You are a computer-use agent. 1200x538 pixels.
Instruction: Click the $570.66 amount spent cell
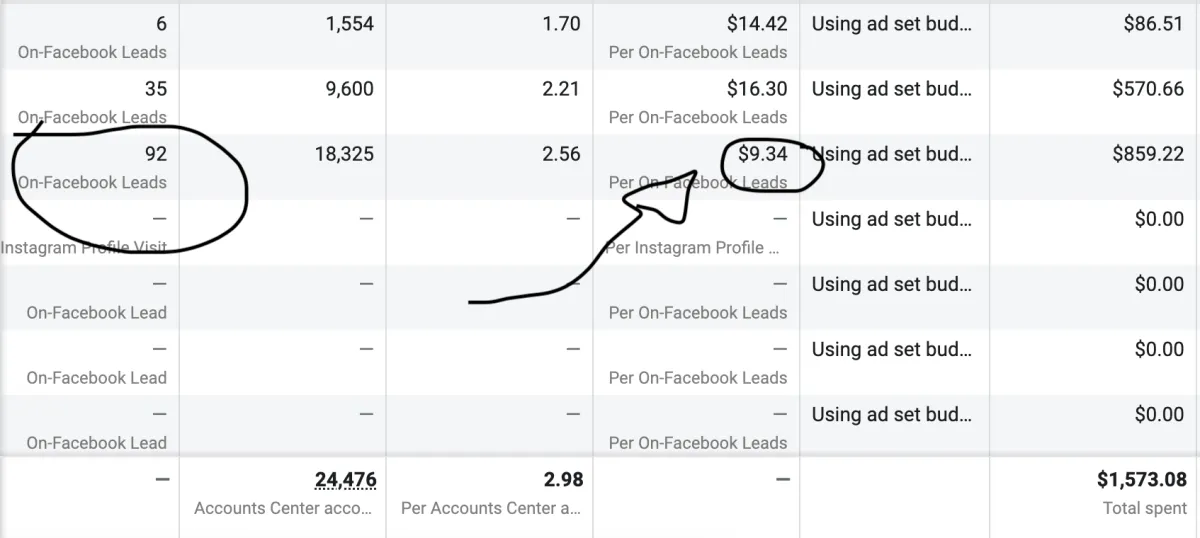(x=1148, y=89)
